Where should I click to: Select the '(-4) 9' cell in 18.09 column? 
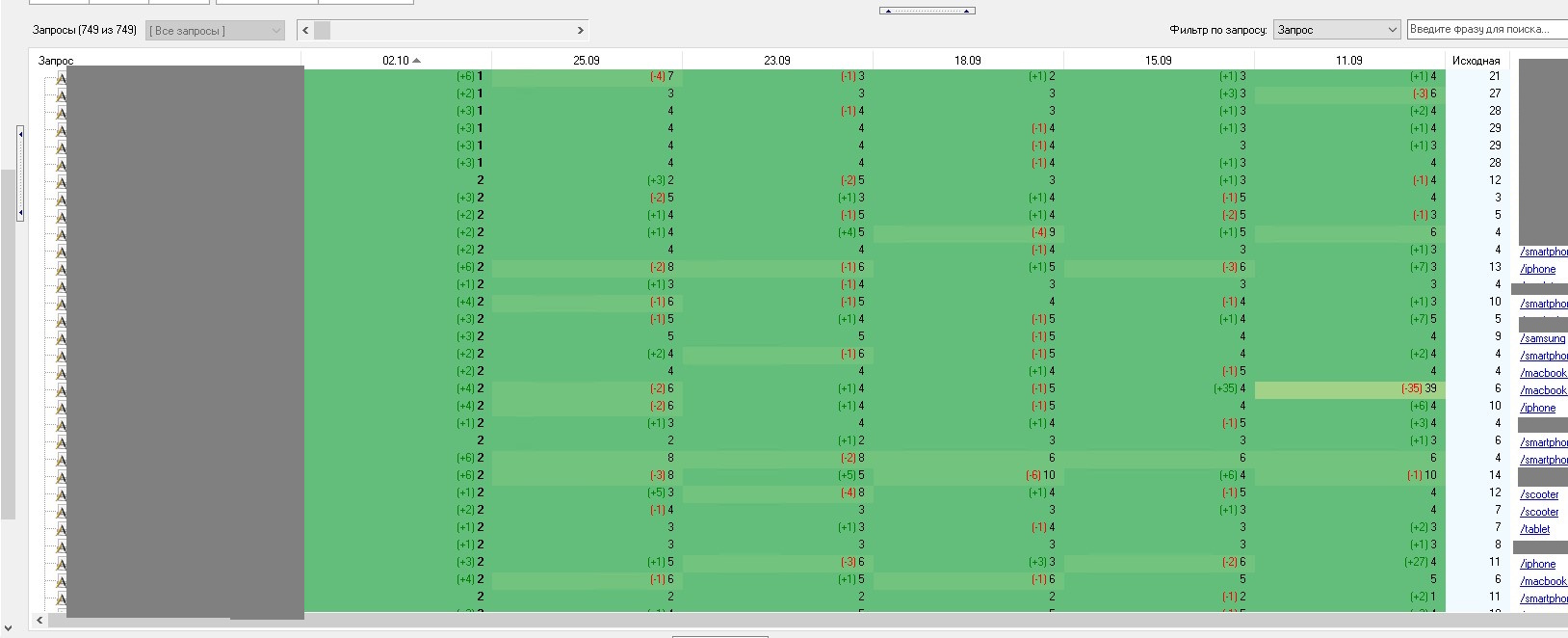pyautogui.click(x=968, y=232)
